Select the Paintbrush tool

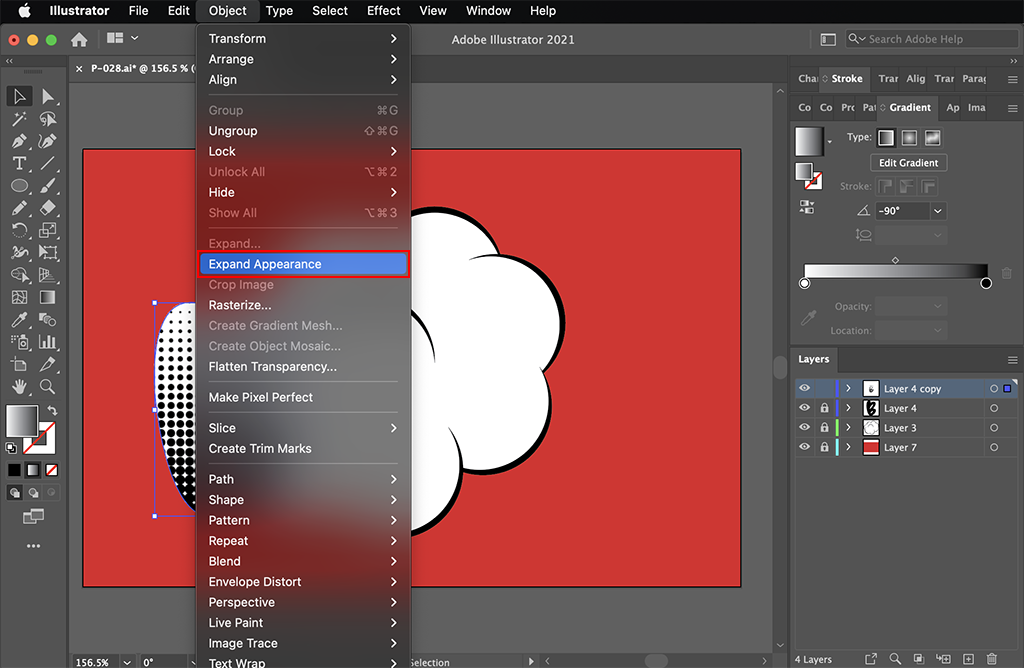point(48,185)
